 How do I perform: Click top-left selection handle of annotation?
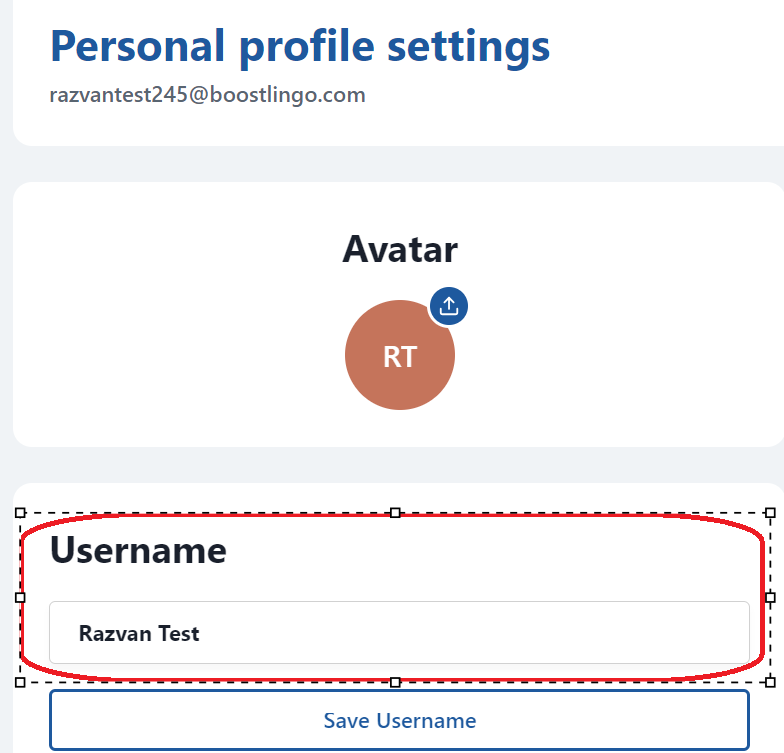coord(20,512)
